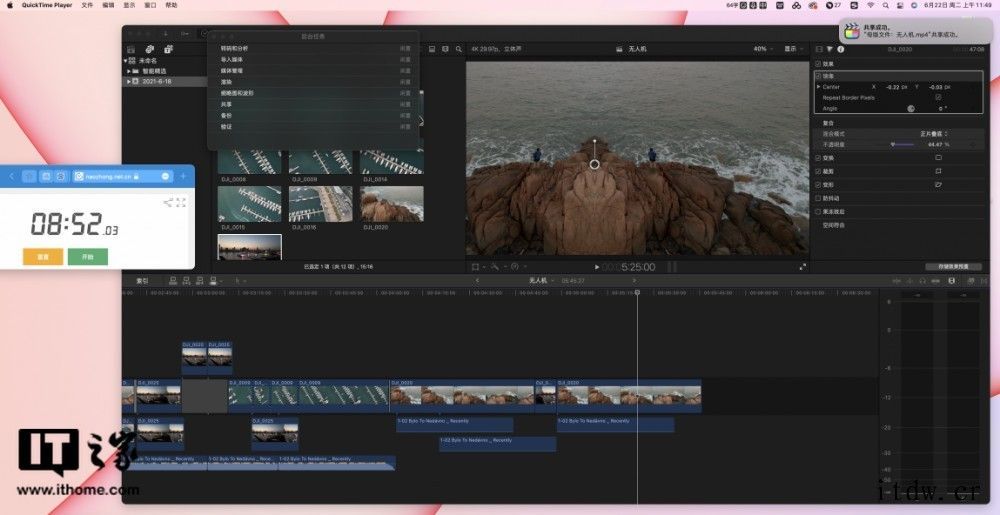
Task: Toggle the 效果 effects checkbox
Action: tap(818, 64)
